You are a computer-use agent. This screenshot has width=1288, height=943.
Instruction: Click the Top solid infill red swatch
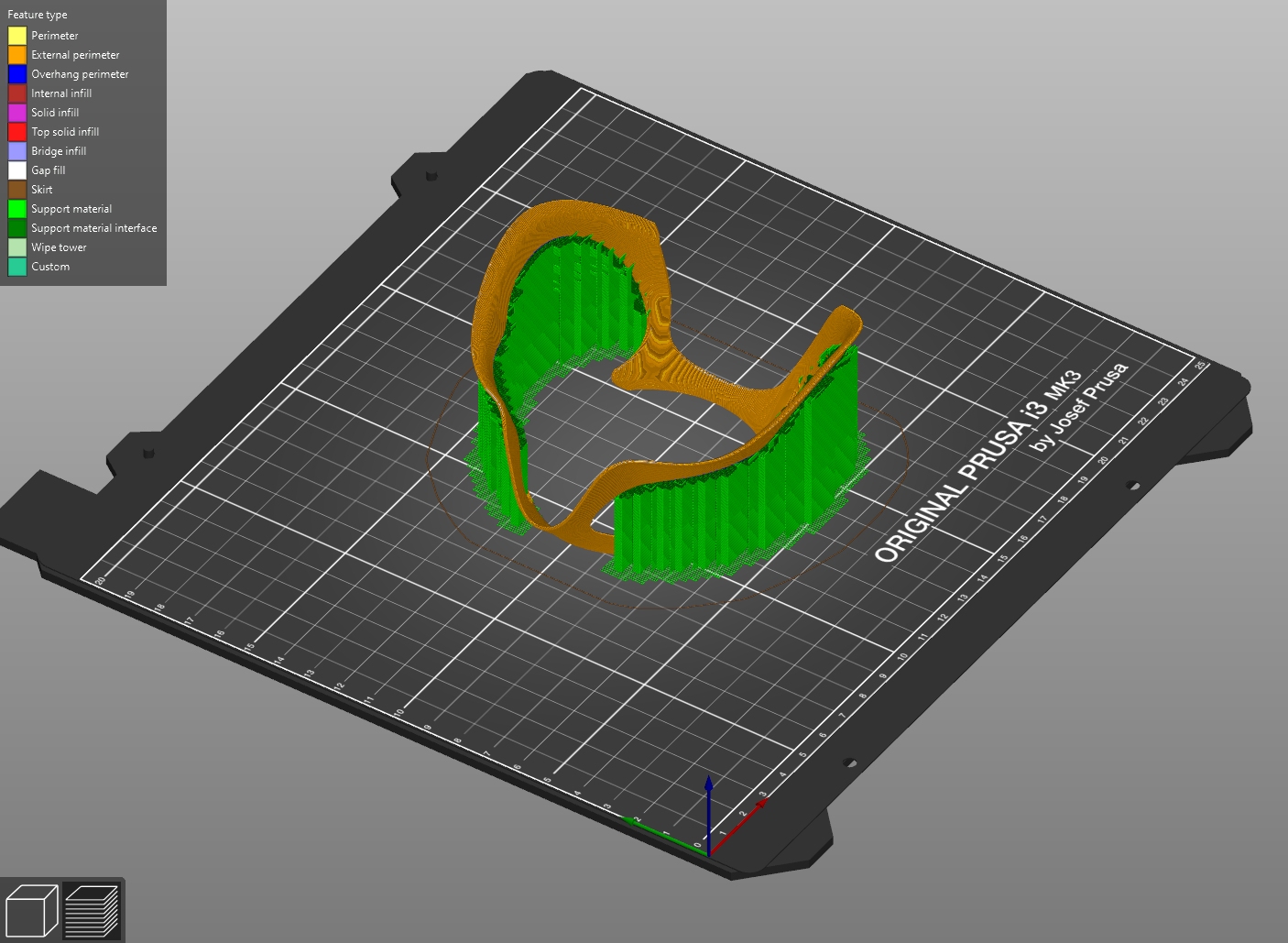(x=17, y=132)
